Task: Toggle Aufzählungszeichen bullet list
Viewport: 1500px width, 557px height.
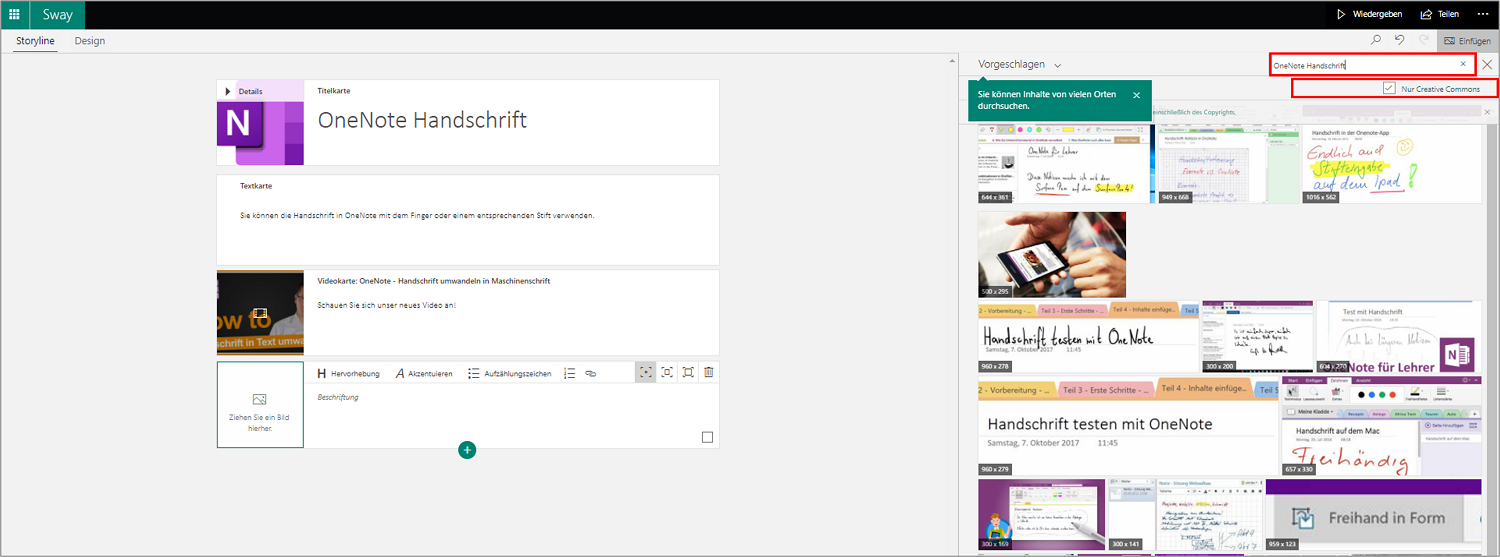Action: (x=509, y=373)
